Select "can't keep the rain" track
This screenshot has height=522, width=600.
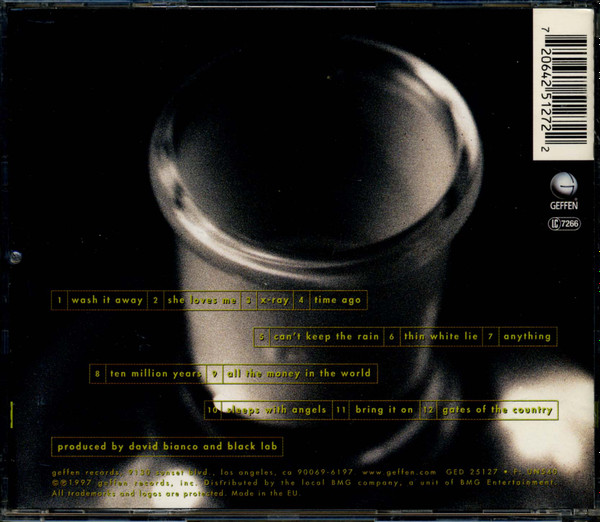pyautogui.click(x=326, y=337)
